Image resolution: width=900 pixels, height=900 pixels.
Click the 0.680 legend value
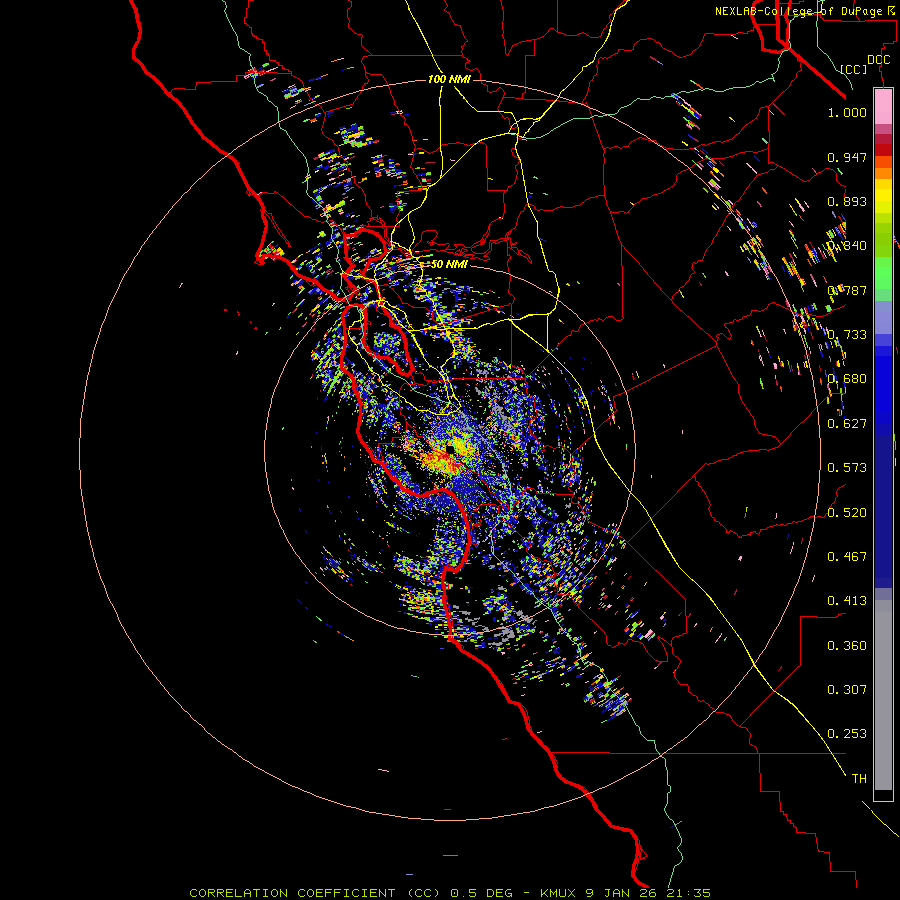pos(847,379)
